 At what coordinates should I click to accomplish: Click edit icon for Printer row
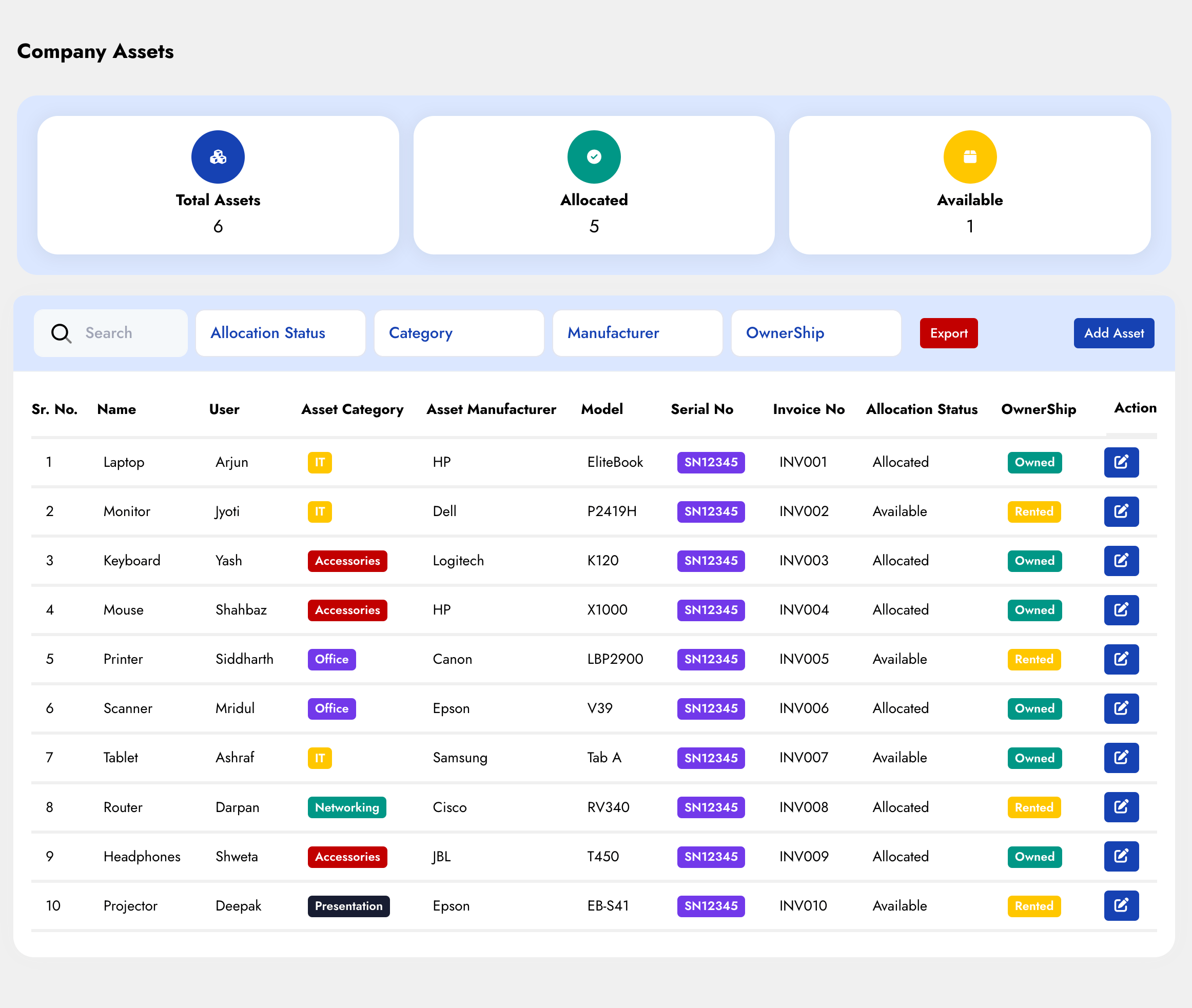(1121, 659)
